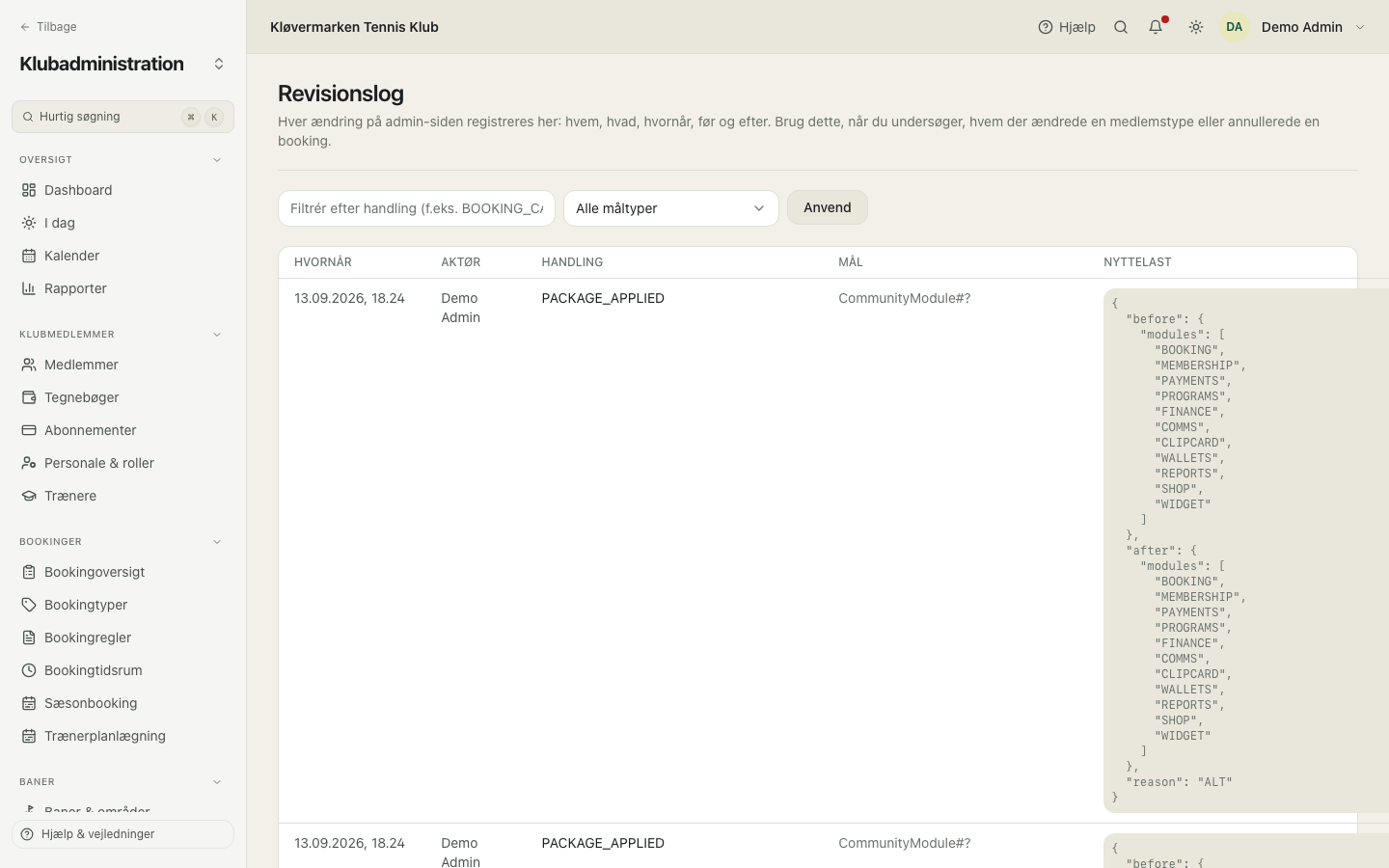The image size is (1389, 868).
Task: Click the Bookingregler document icon
Action: coord(29,637)
